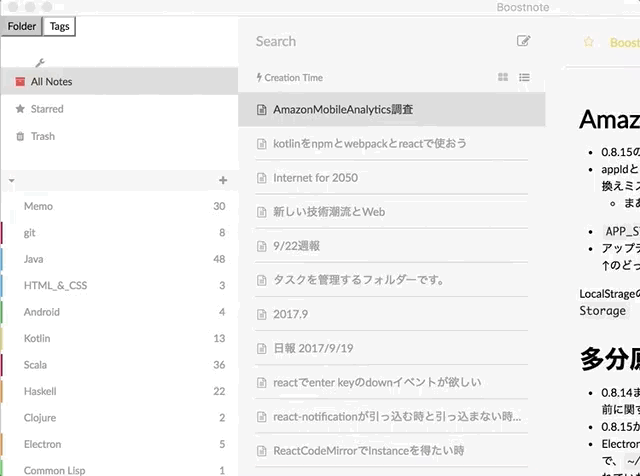Click the document icon beside 2017.9
Screen dimensions: 640x476
pos(262,314)
